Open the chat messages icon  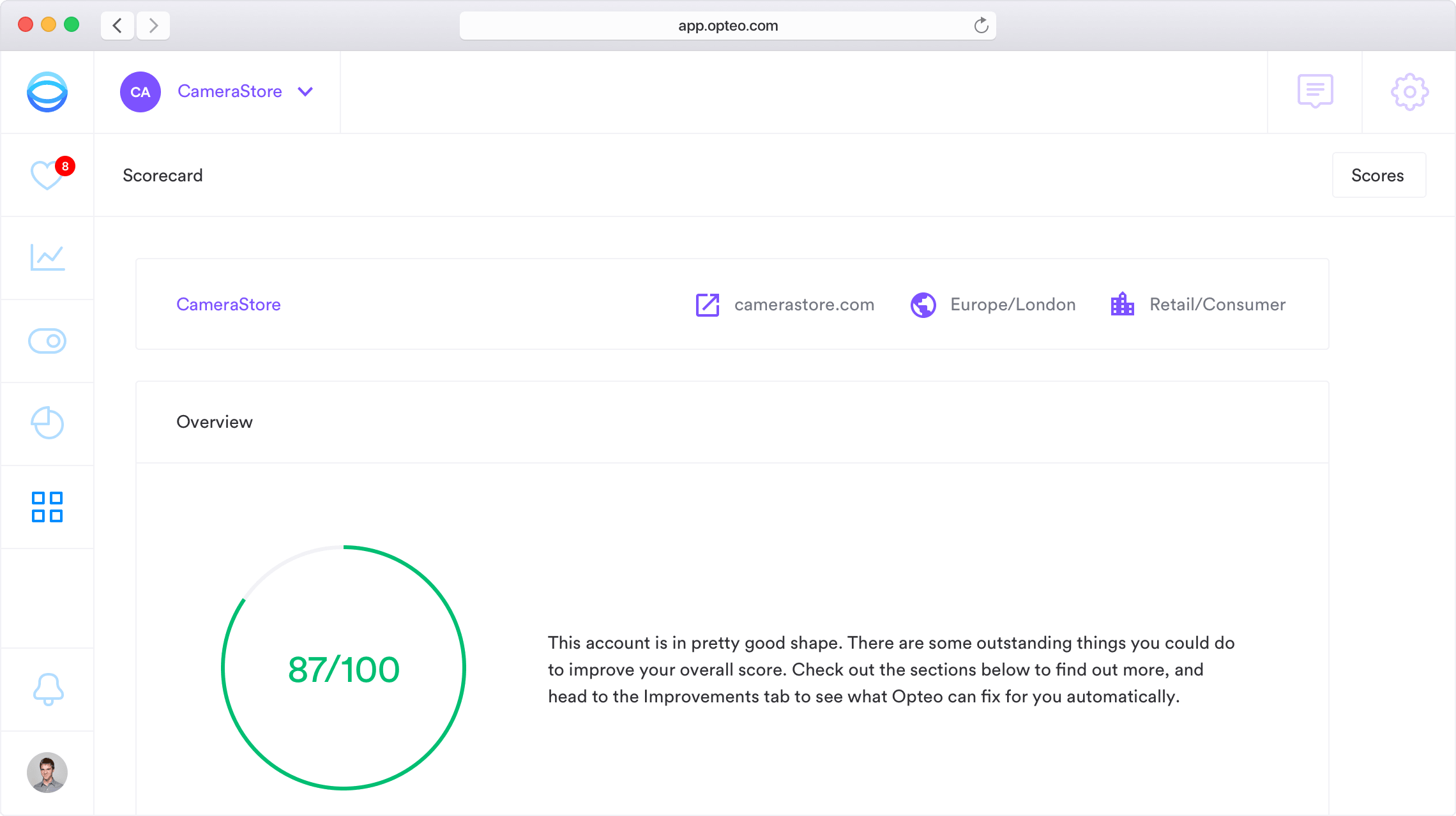click(x=1315, y=91)
